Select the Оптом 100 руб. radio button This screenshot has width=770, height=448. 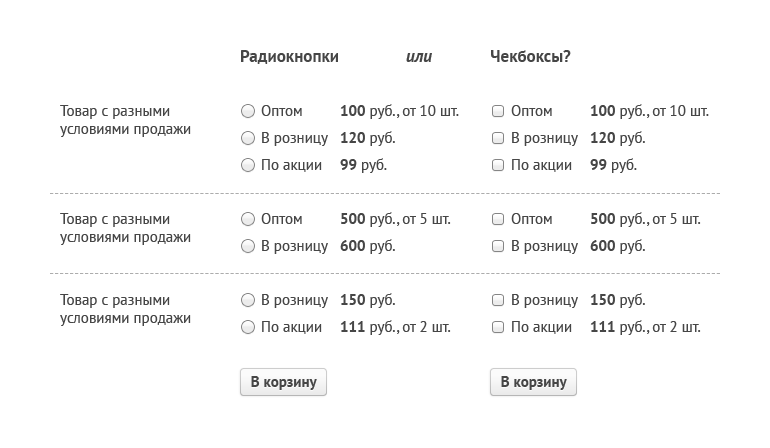click(248, 111)
